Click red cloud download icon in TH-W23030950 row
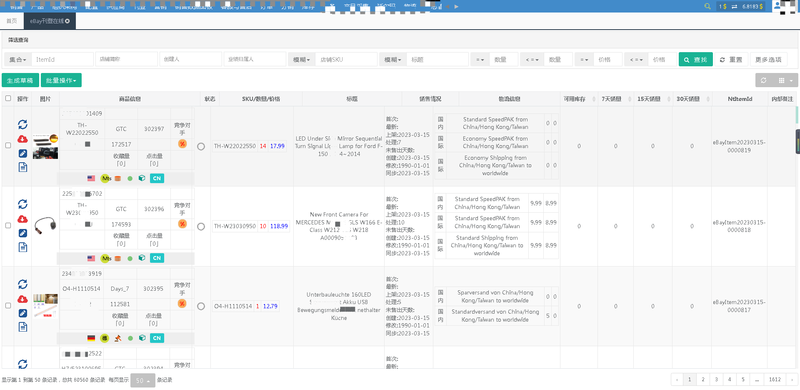 click(22, 219)
